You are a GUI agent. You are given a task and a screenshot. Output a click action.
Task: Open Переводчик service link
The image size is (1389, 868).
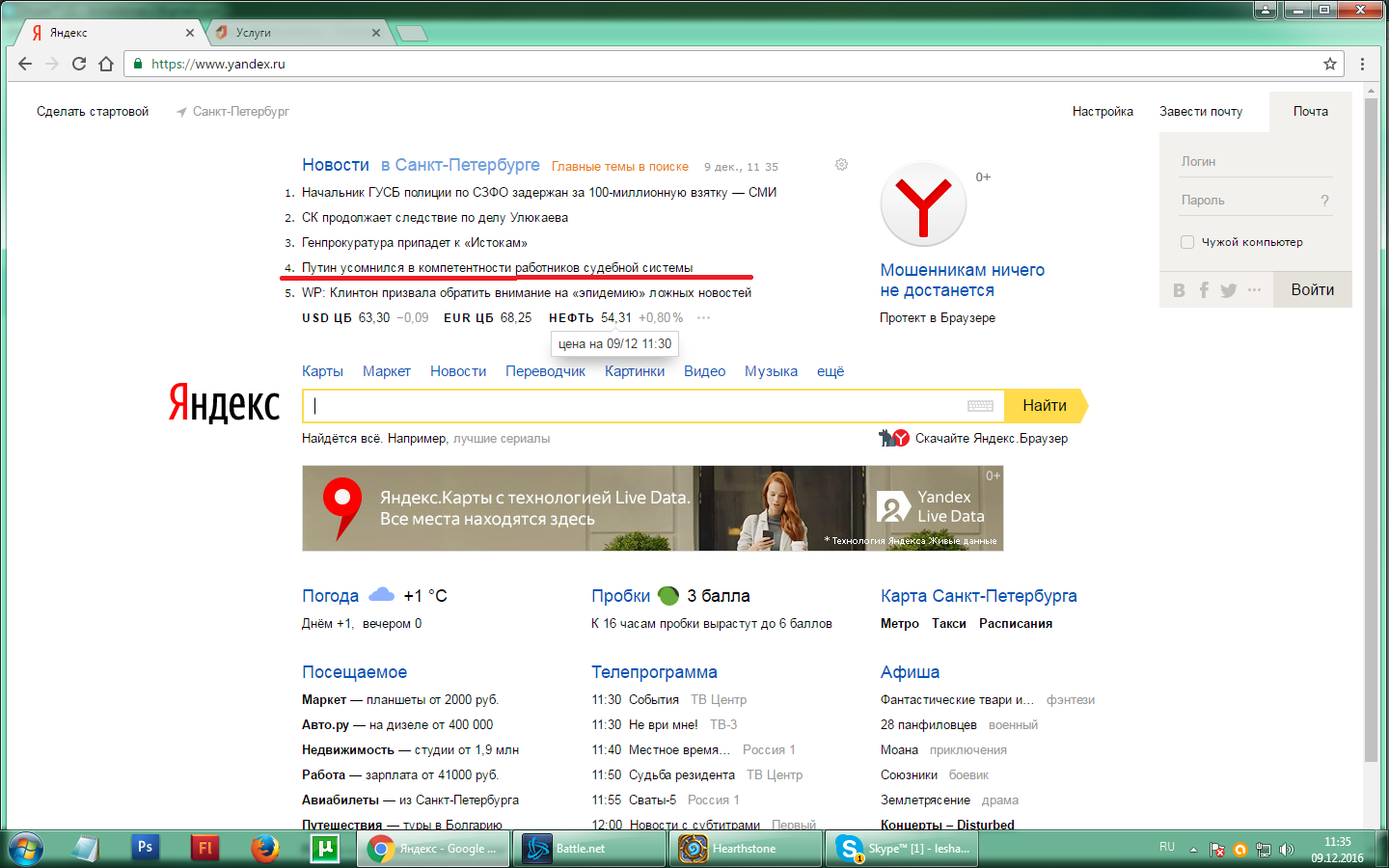pos(545,371)
